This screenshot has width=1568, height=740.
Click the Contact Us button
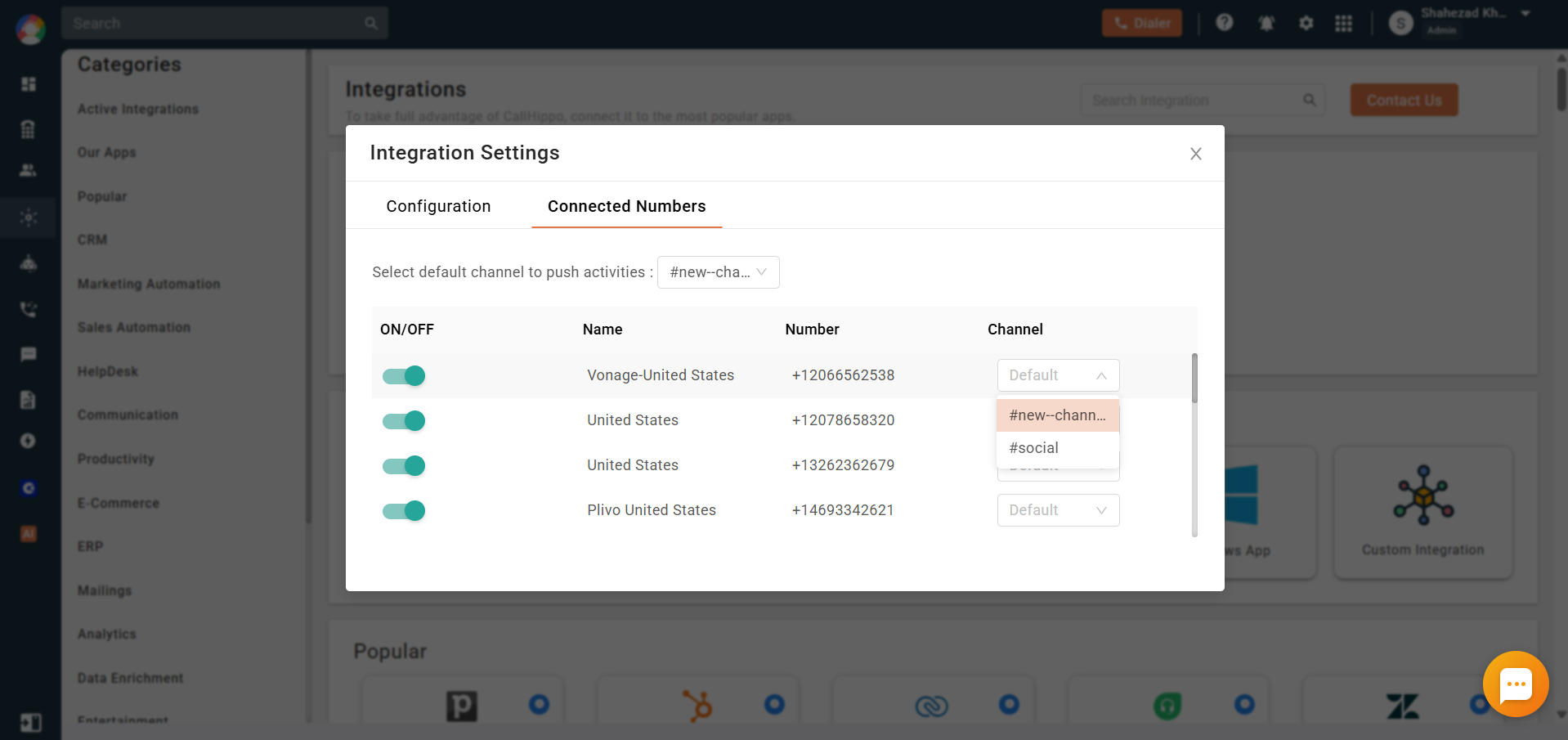click(1404, 100)
